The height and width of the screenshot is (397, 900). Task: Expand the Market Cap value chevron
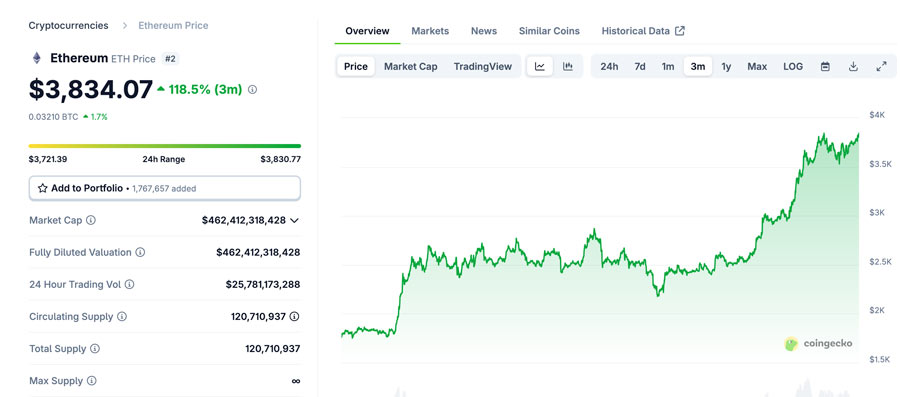294,220
